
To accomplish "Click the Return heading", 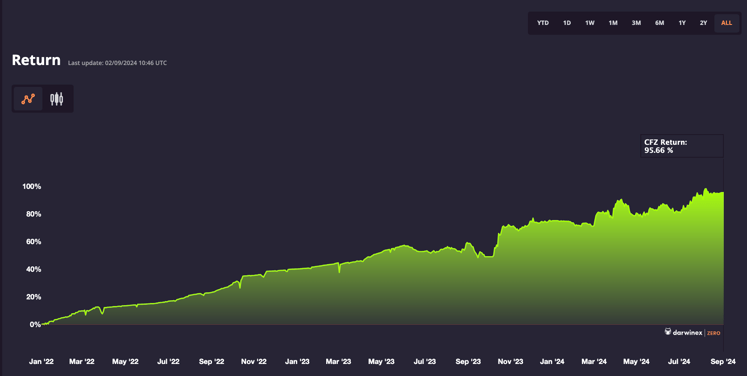I will pos(36,60).
